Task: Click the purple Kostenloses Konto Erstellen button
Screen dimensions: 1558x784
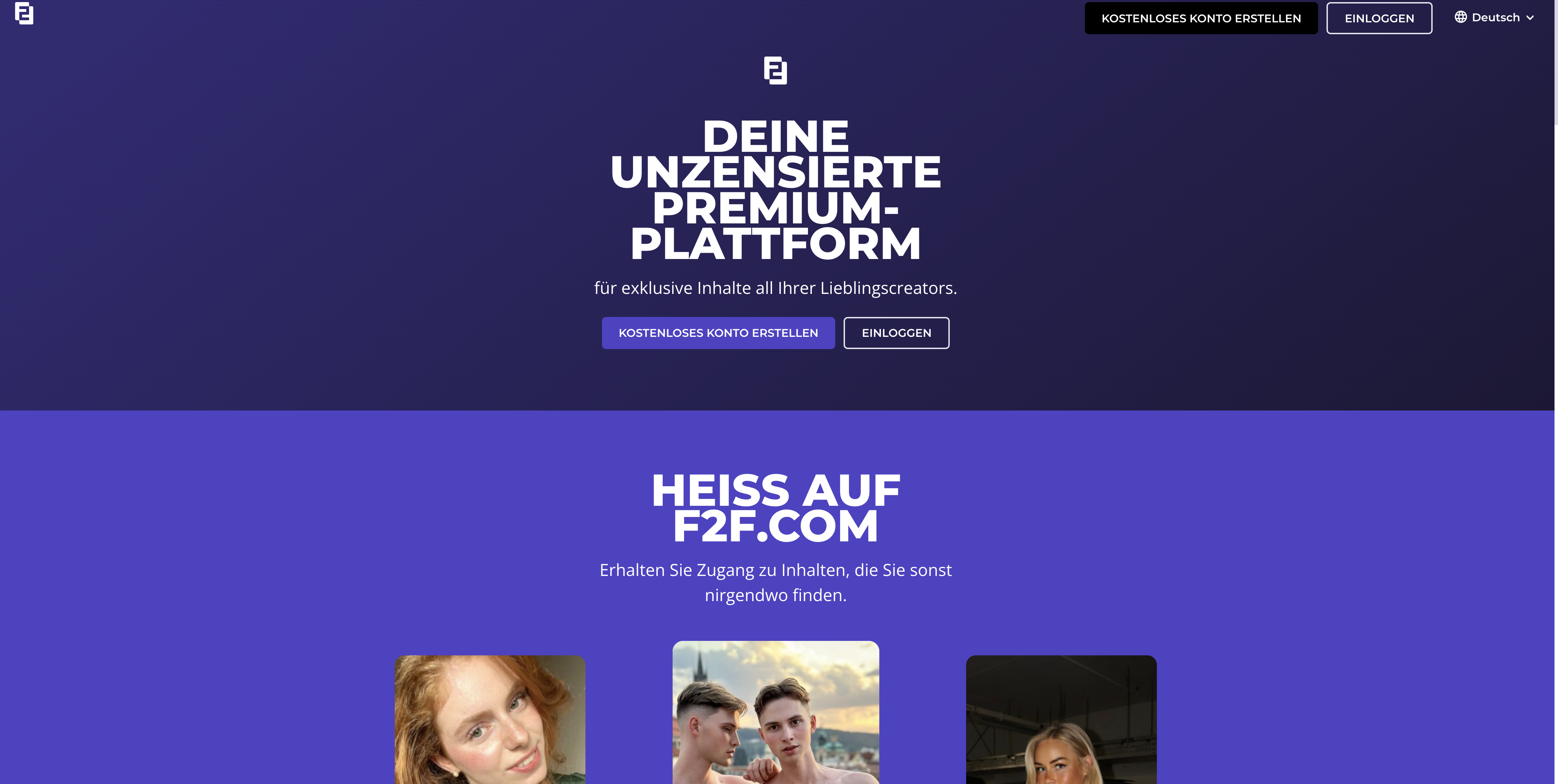Action: pos(718,332)
